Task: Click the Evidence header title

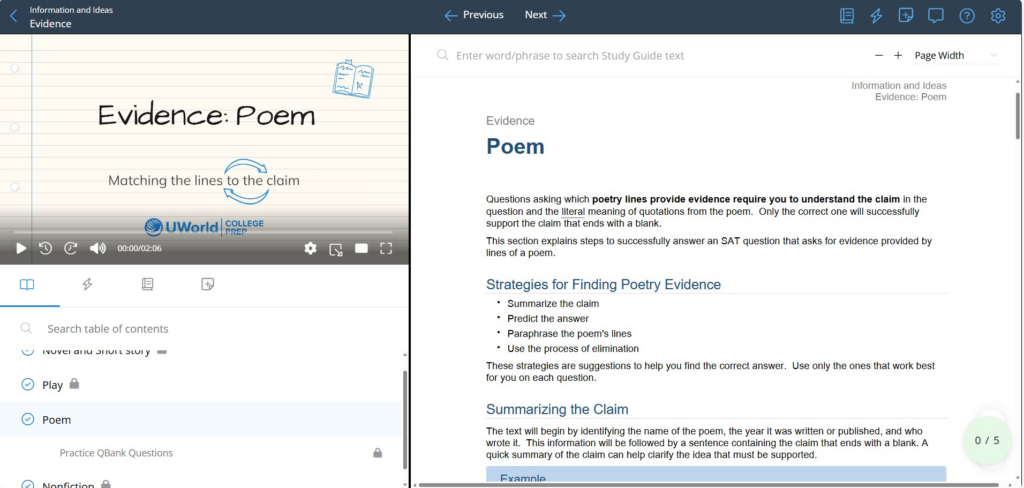Action: pos(50,24)
